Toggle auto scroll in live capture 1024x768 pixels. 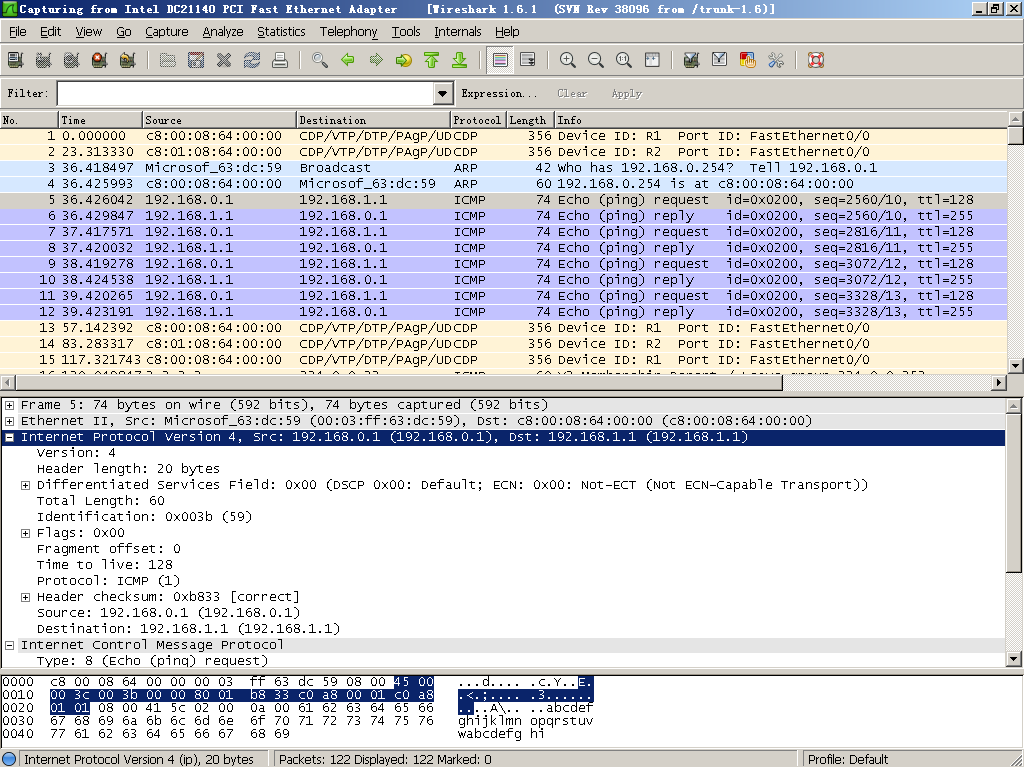528,61
